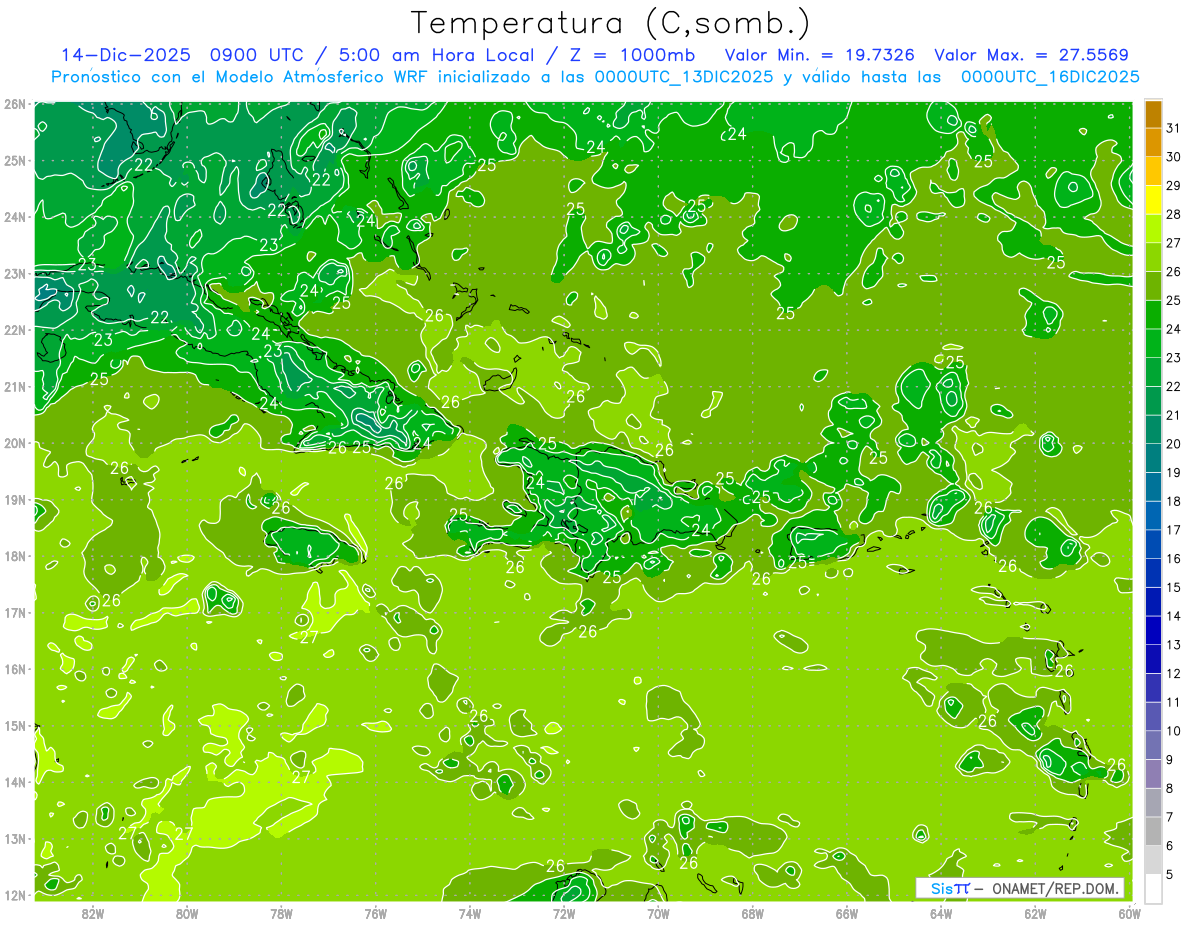Pick the colorbar swatch between 30 and 31
Viewport: 1200px width, 927px height.
1153,143
